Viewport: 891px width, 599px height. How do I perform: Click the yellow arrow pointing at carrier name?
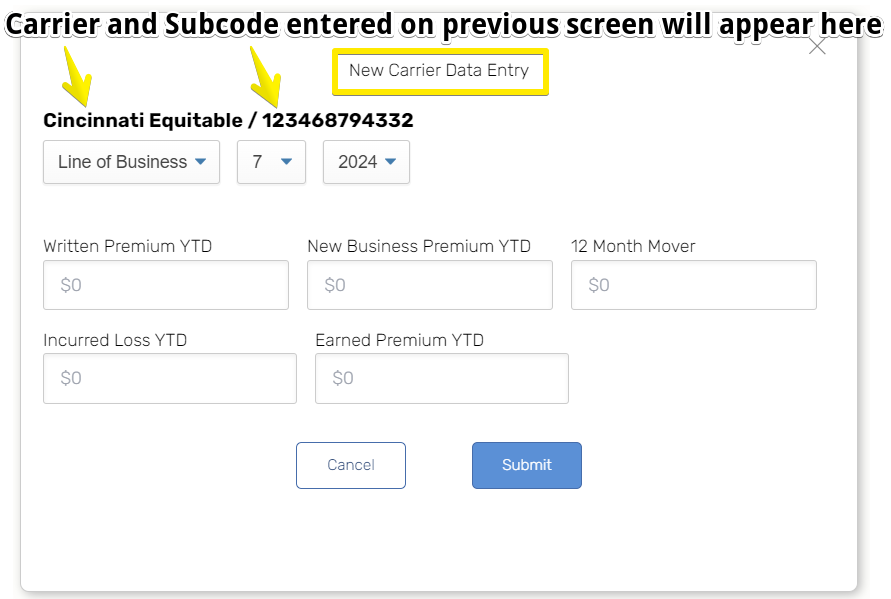pyautogui.click(x=76, y=77)
